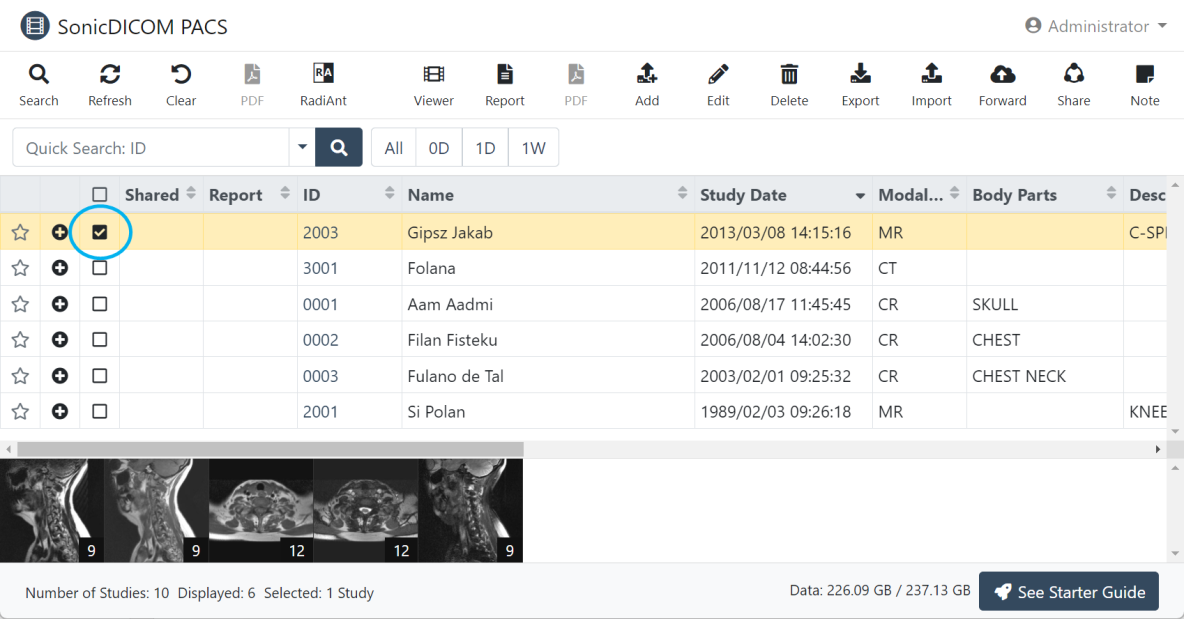Star the Gipsz Jakab study
Image resolution: width=1184 pixels, height=619 pixels.
(20, 233)
